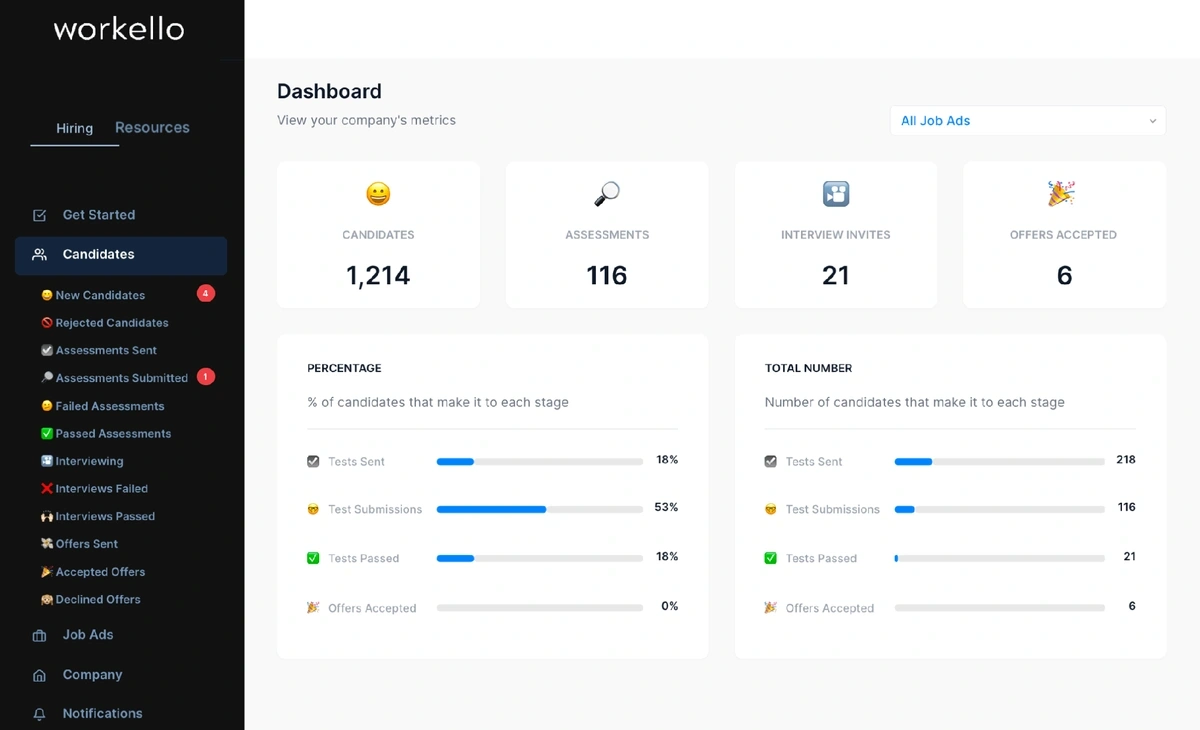Image resolution: width=1200 pixels, height=730 pixels.
Task: Open Job Ads section
Action: (x=88, y=635)
